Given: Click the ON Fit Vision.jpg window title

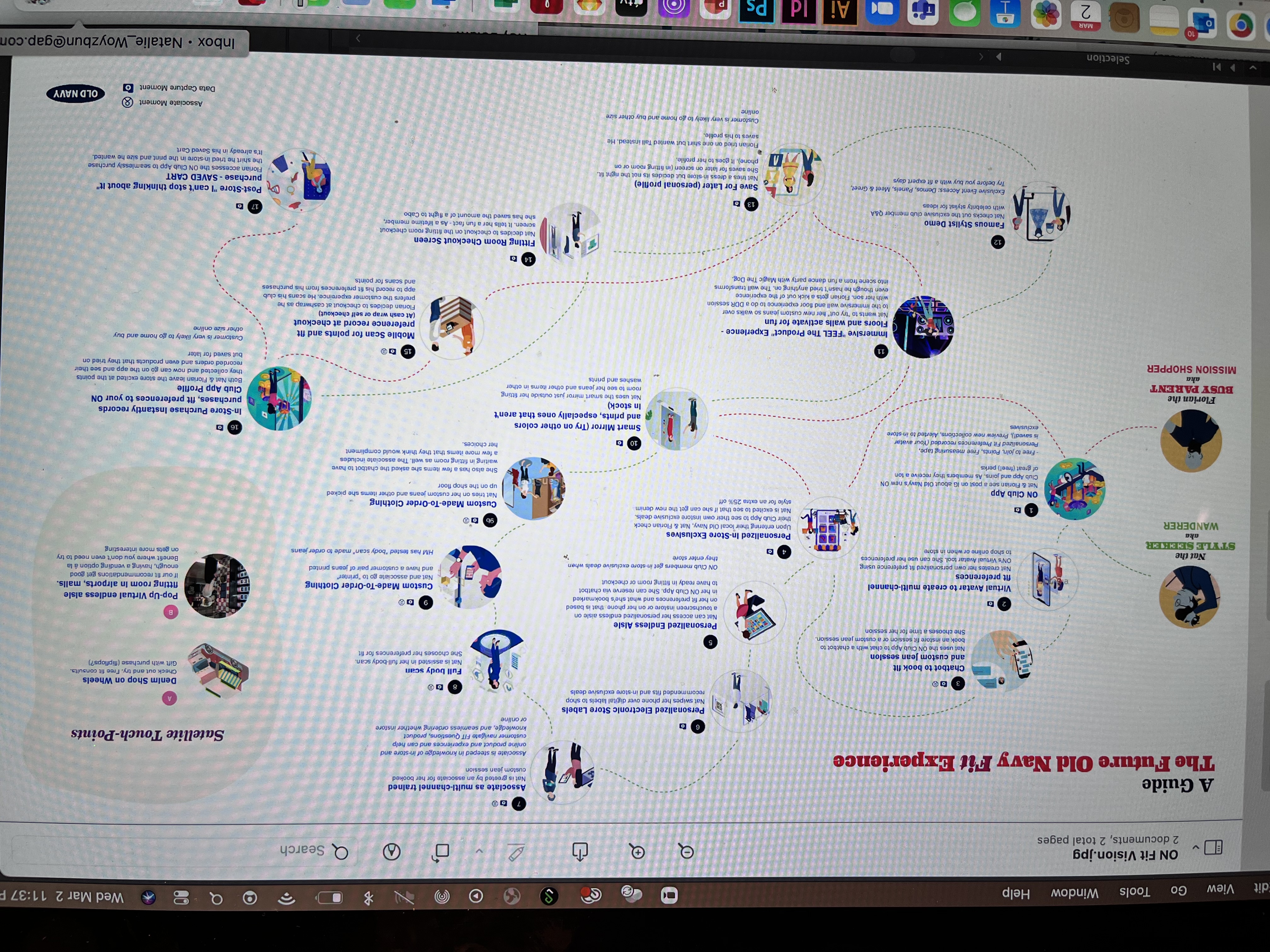Looking at the screenshot, I should (x=1125, y=855).
